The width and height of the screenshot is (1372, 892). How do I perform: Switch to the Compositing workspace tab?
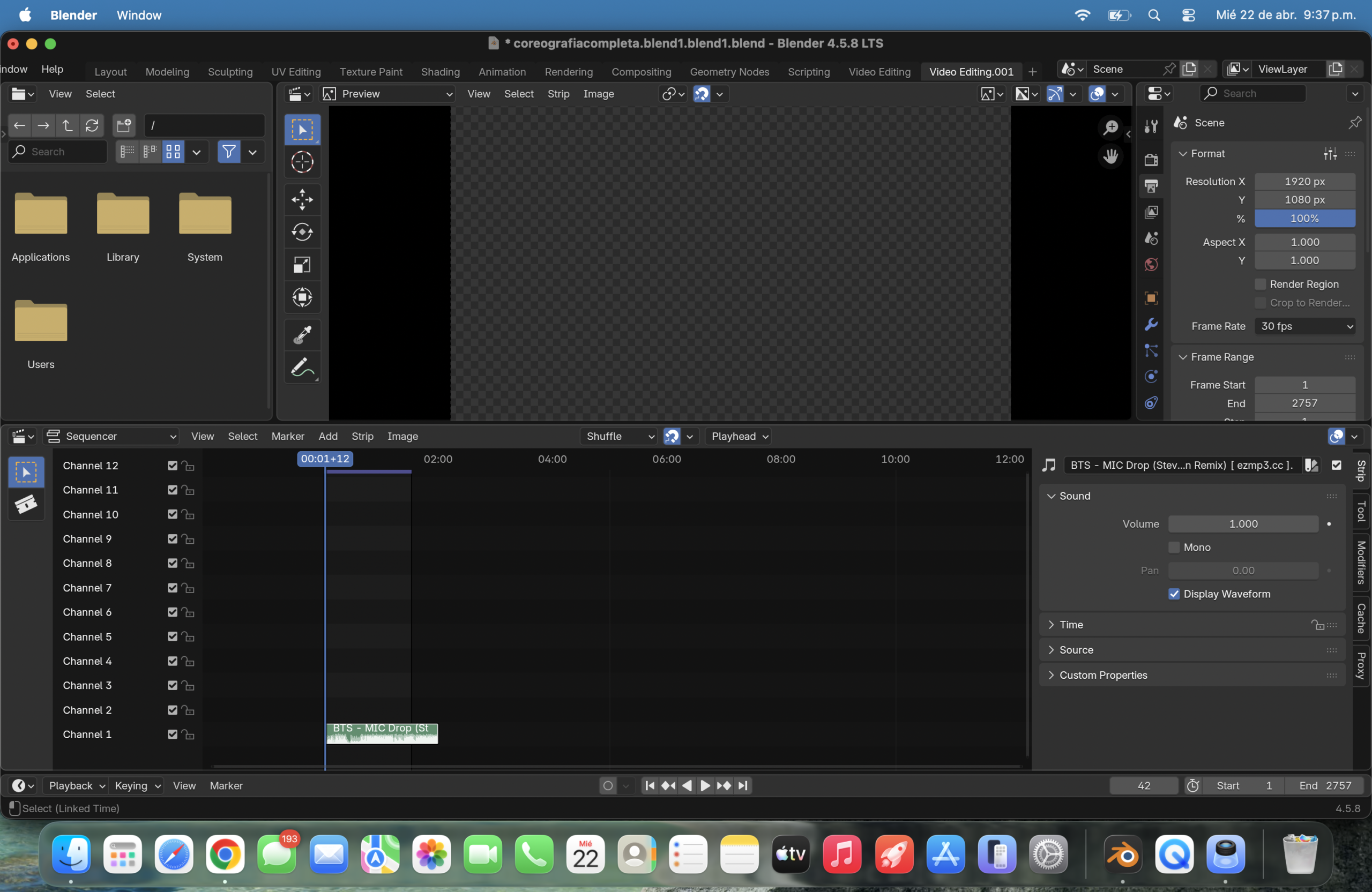tap(641, 71)
